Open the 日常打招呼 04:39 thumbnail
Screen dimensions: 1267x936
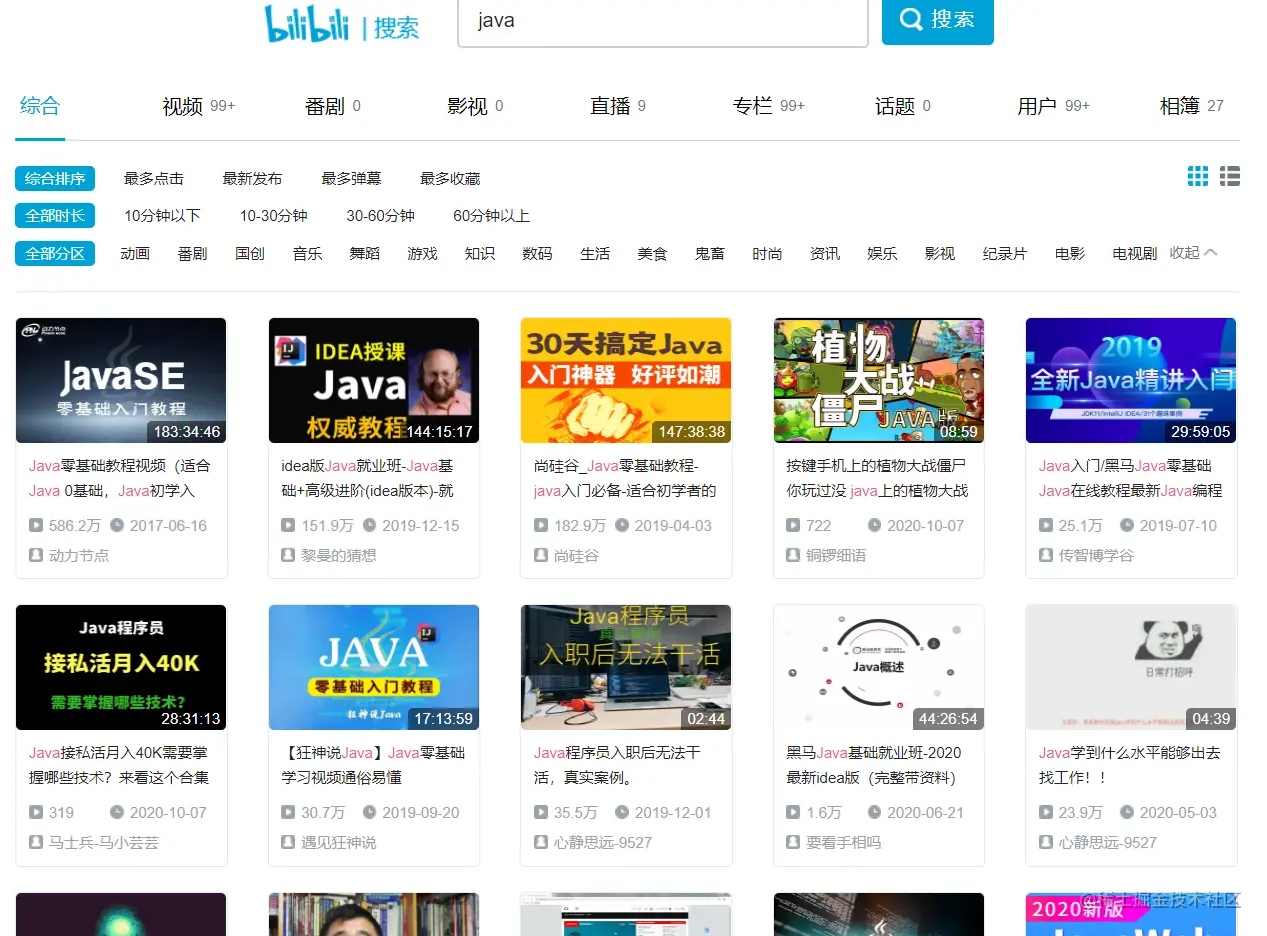click(1131, 668)
